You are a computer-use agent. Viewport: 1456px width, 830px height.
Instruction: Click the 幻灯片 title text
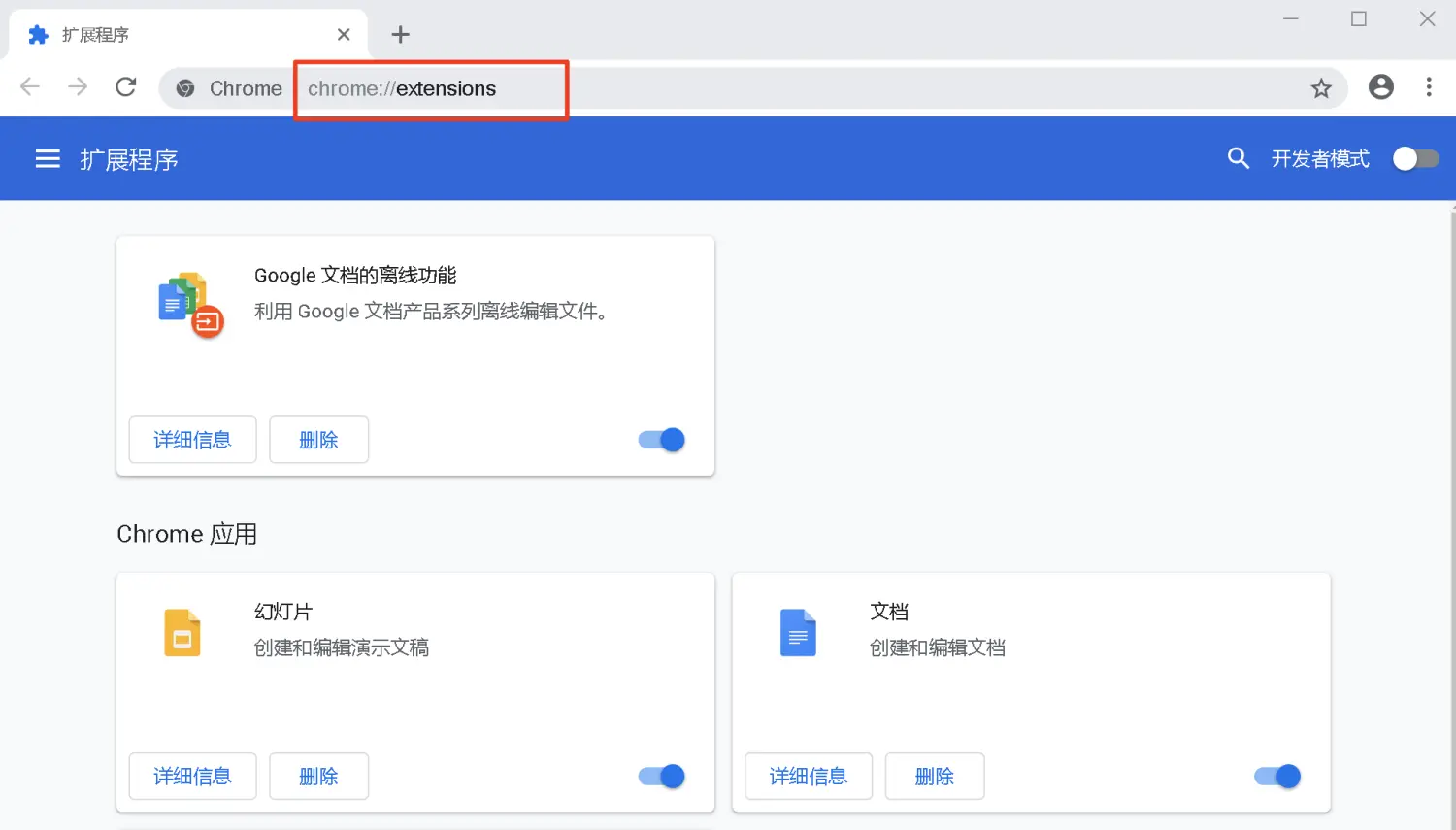[x=283, y=612]
